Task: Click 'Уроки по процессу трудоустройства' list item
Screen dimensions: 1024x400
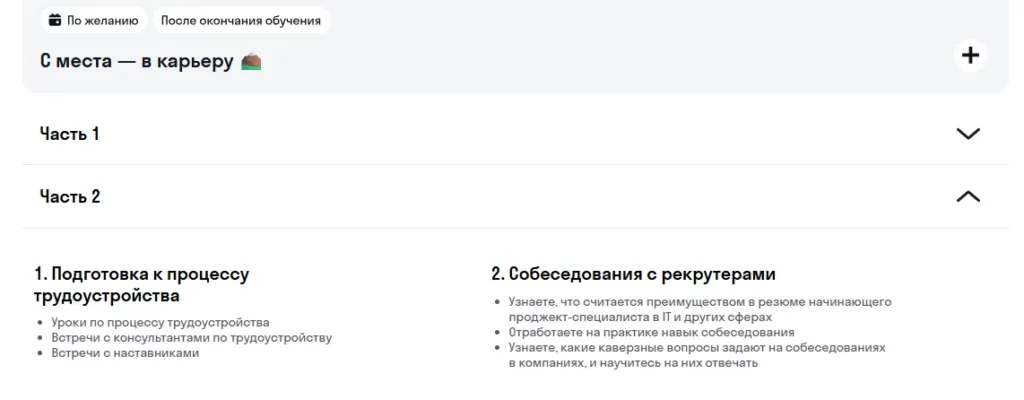Action: pyautogui.click(x=161, y=323)
